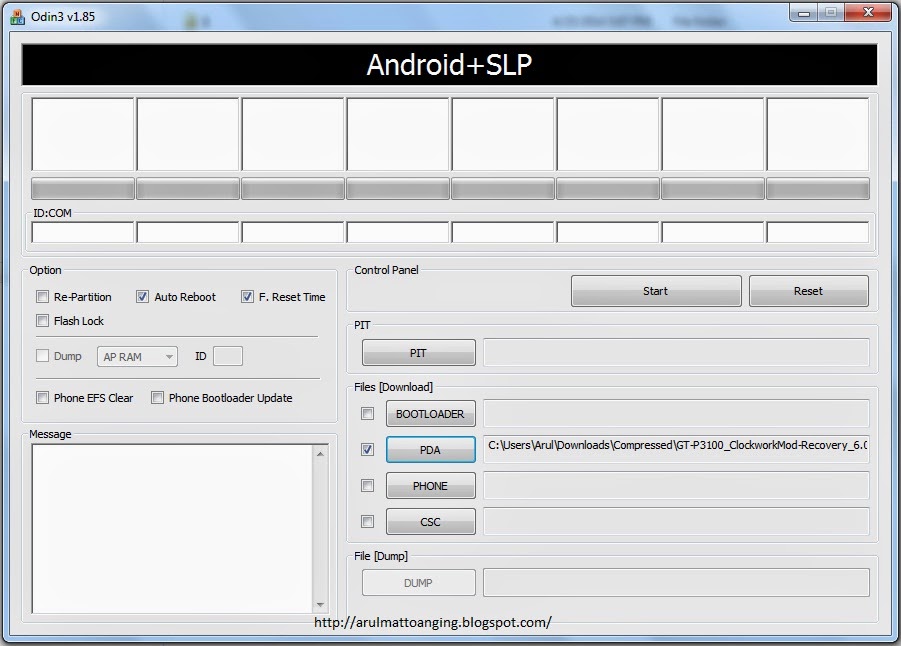Click the PHONE file button
Image resolution: width=901 pixels, height=646 pixels.
click(430, 486)
